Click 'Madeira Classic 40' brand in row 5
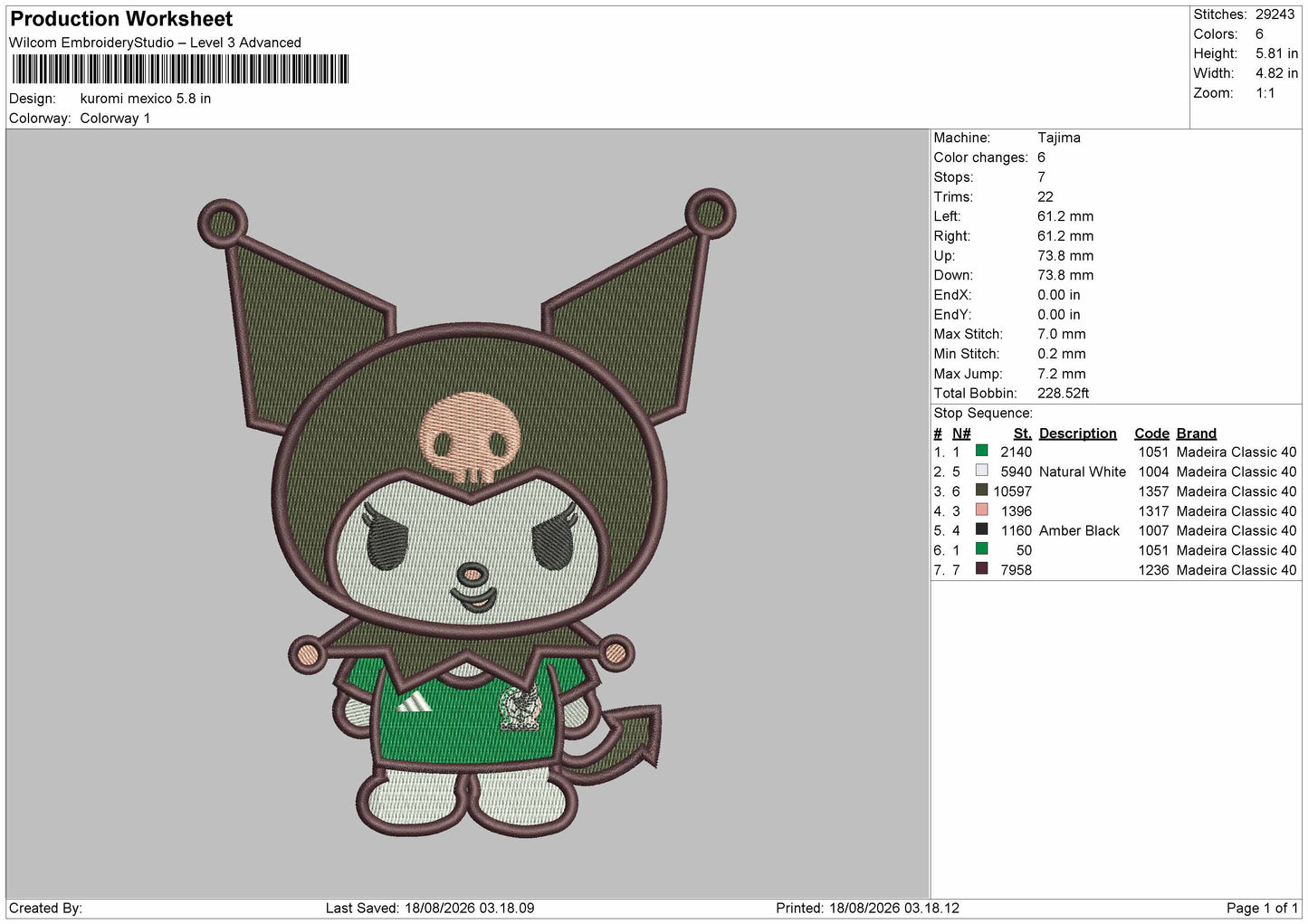This screenshot has height=924, width=1308. point(1236,531)
